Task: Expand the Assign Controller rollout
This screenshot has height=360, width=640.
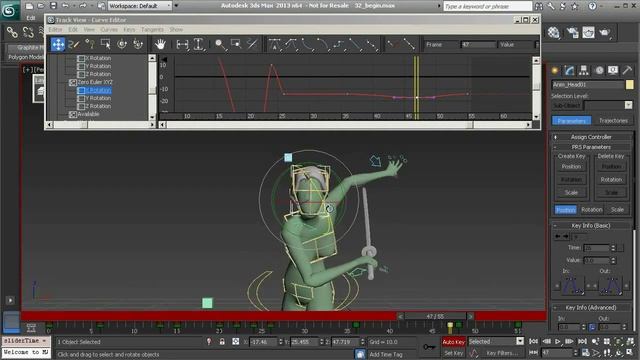Action: click(591, 137)
